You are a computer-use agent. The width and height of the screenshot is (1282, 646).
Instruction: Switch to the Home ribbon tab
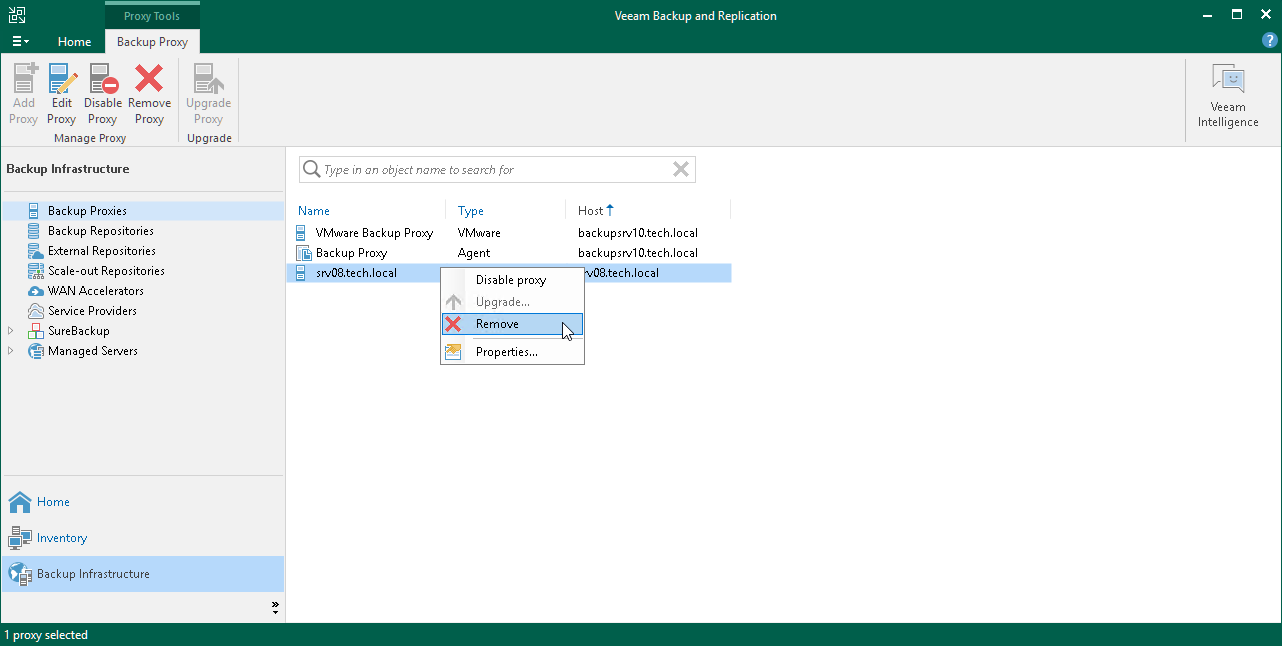click(x=74, y=42)
